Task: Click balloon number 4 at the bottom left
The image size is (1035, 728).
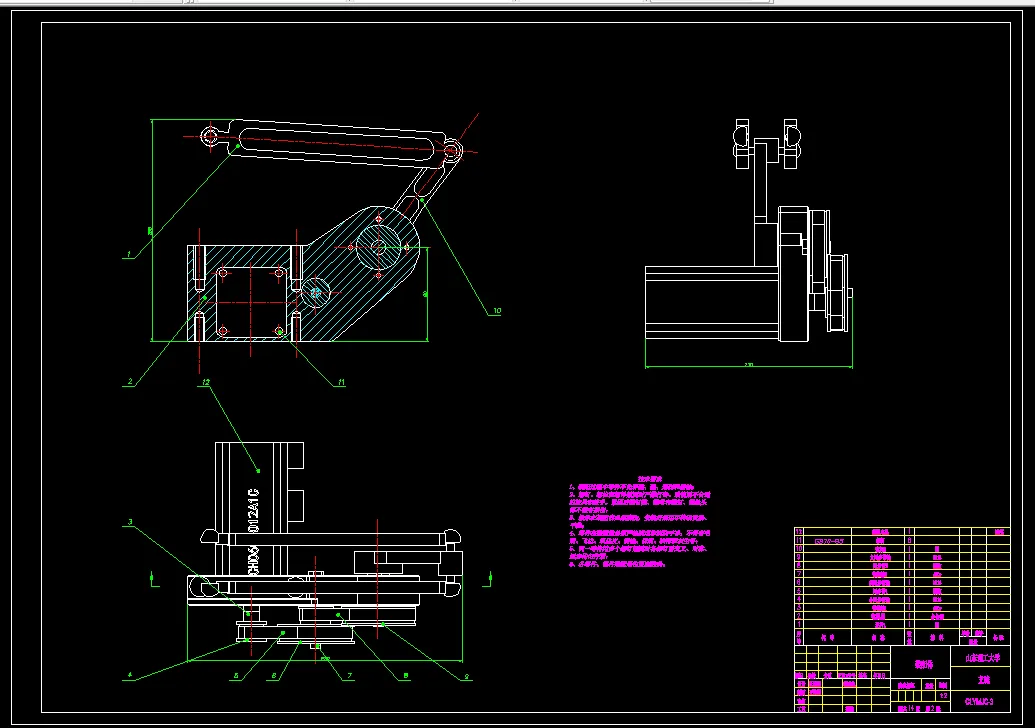Action: (130, 675)
